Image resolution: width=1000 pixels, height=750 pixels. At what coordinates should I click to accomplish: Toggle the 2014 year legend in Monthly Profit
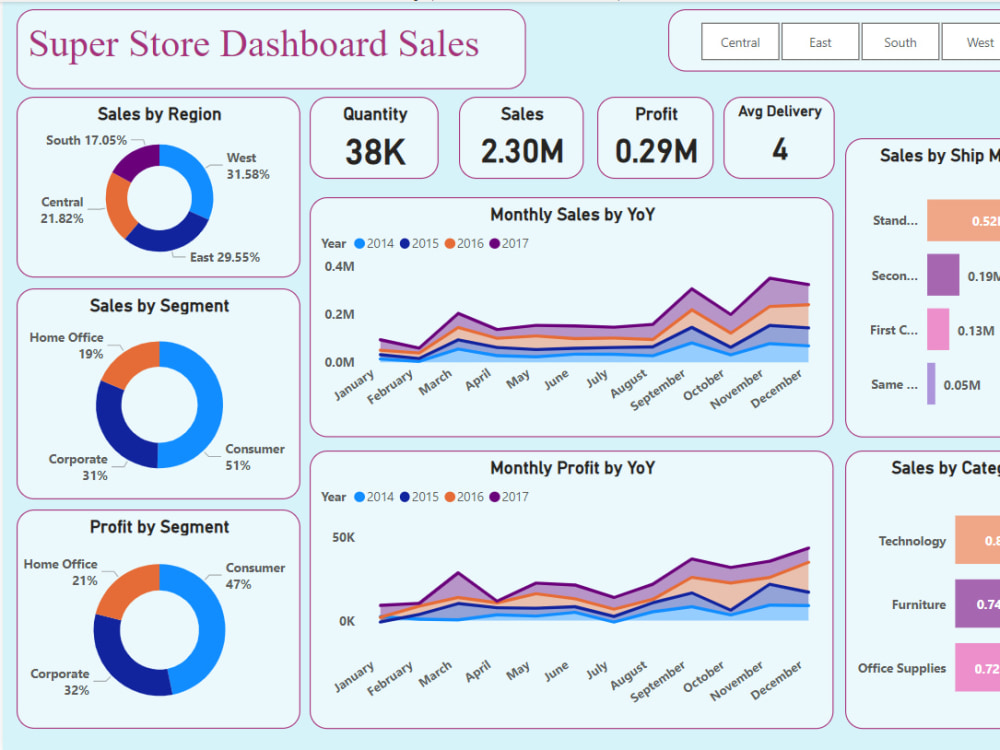tap(358, 496)
